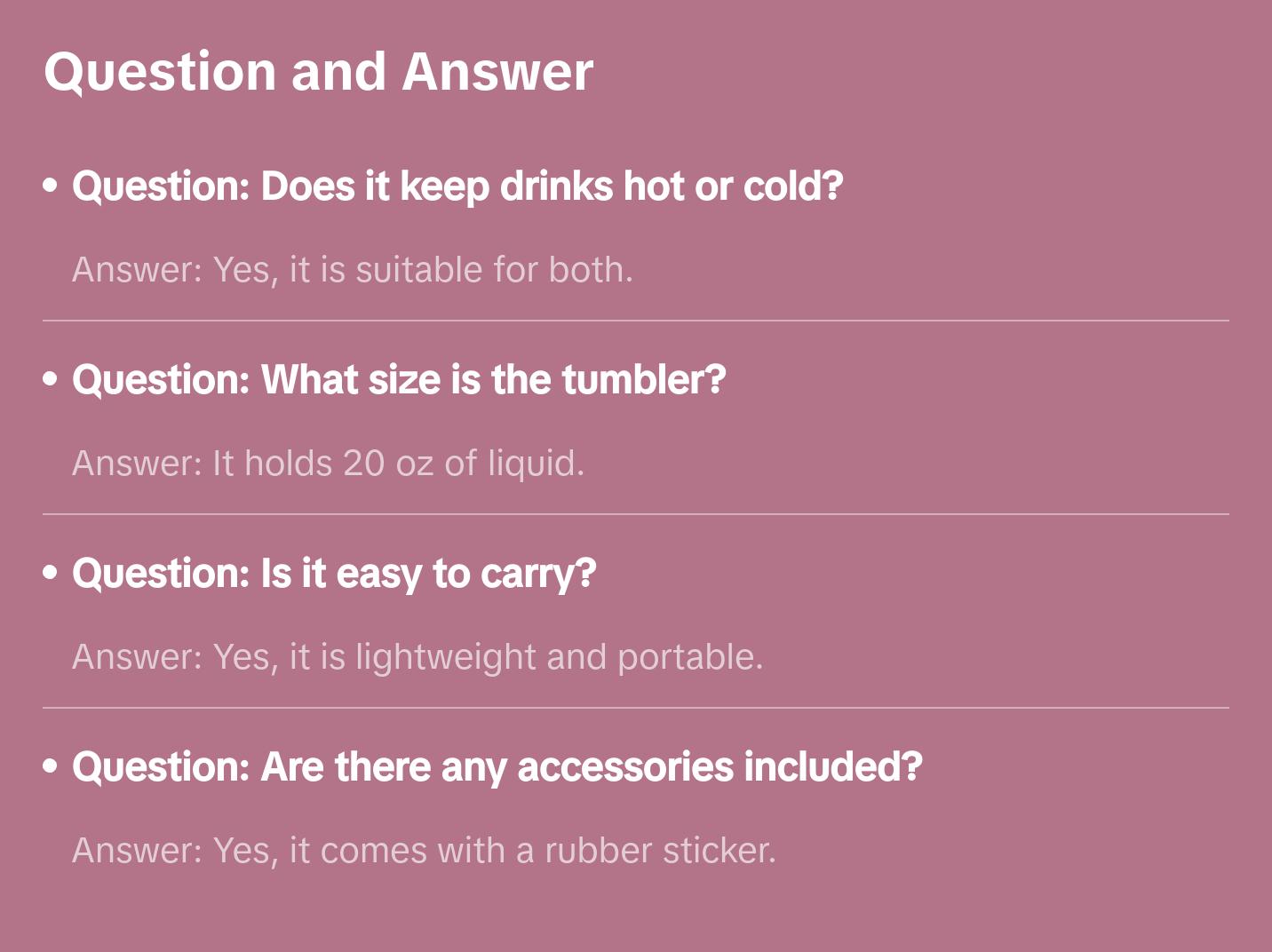Click the bullet beside the tumbler size question
Screen dimensions: 1272x952
(x=51, y=379)
